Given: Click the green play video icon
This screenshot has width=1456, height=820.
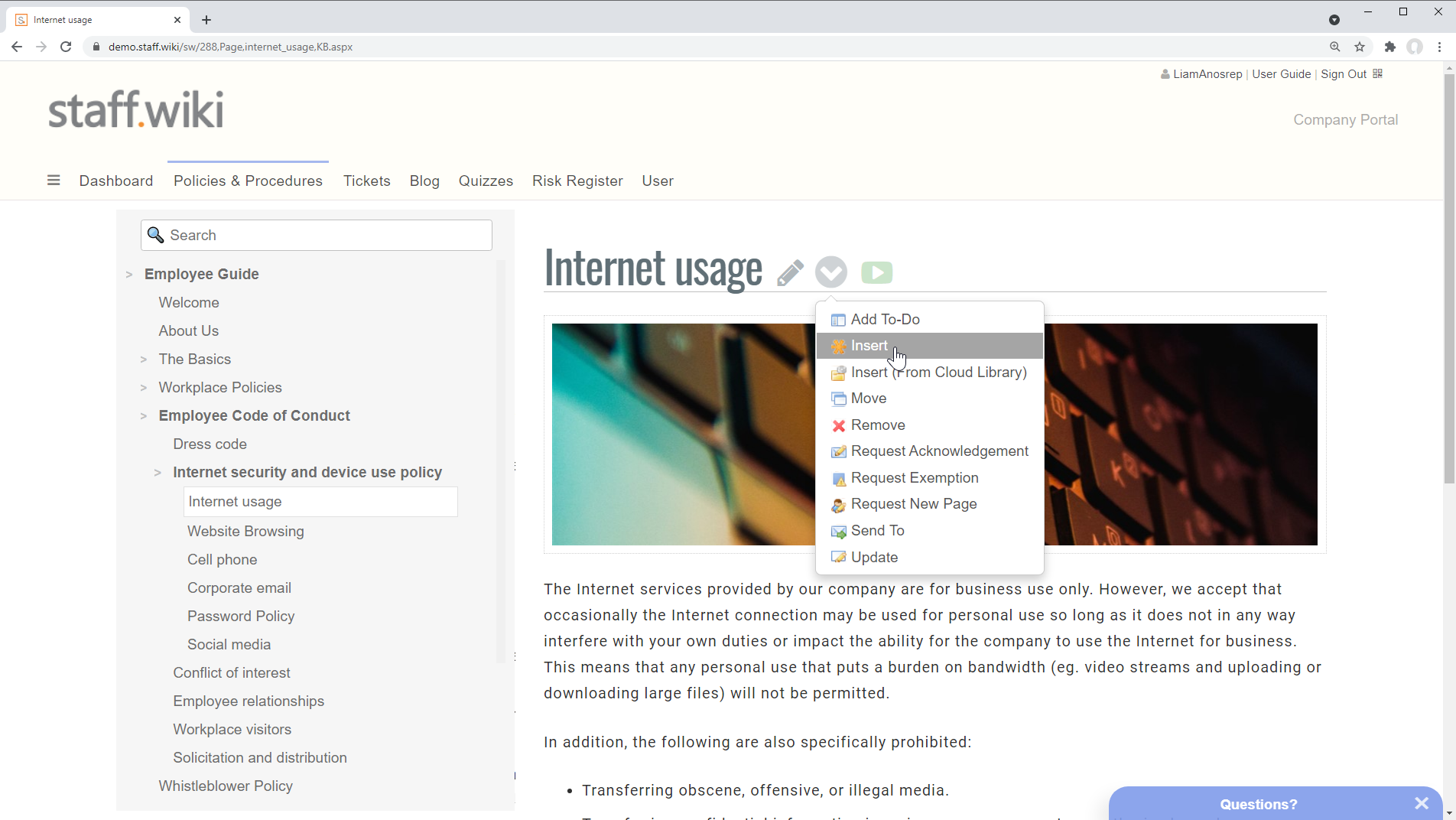Looking at the screenshot, I should 876,272.
